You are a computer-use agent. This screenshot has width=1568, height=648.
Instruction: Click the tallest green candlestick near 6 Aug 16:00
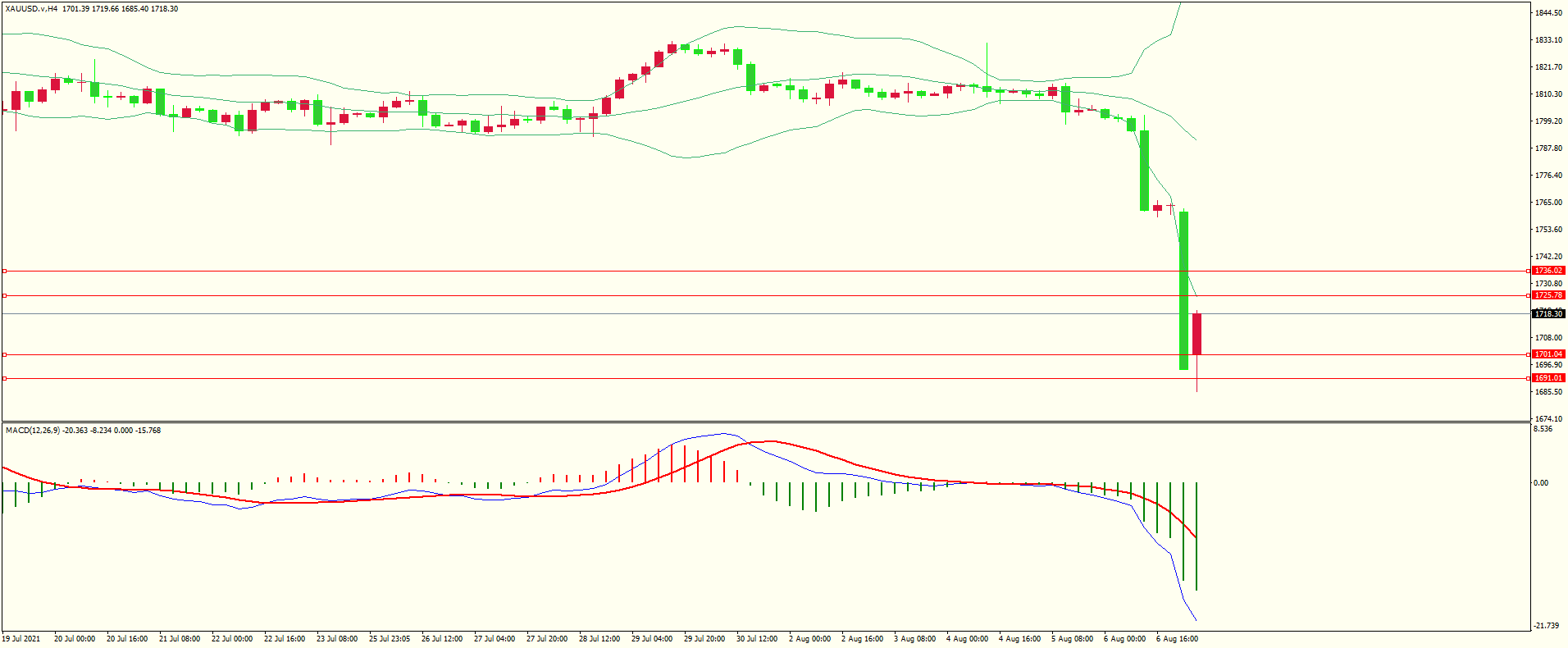(x=1184, y=290)
